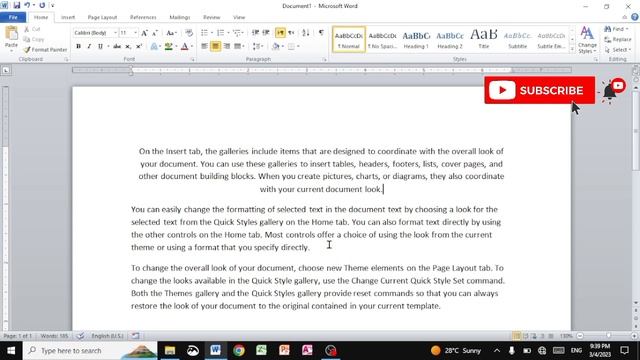640x360 pixels.
Task: Open Bullets list dropdown arrow
Action: coord(212,33)
